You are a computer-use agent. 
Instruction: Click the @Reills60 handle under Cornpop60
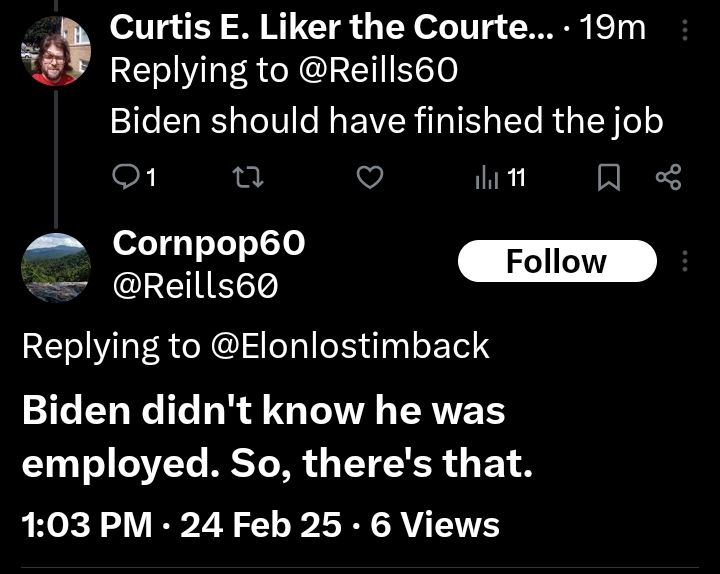[x=195, y=287]
